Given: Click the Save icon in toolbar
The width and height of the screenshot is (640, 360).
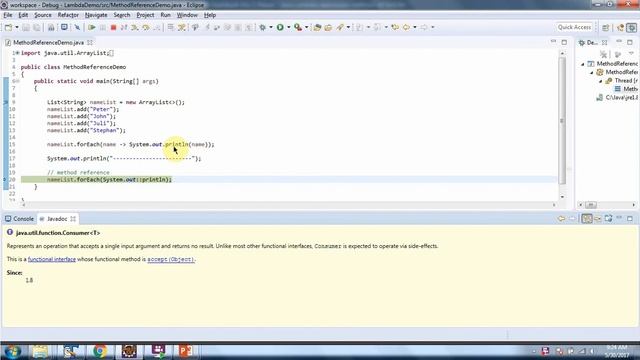Looking at the screenshot, I should tap(26, 27).
